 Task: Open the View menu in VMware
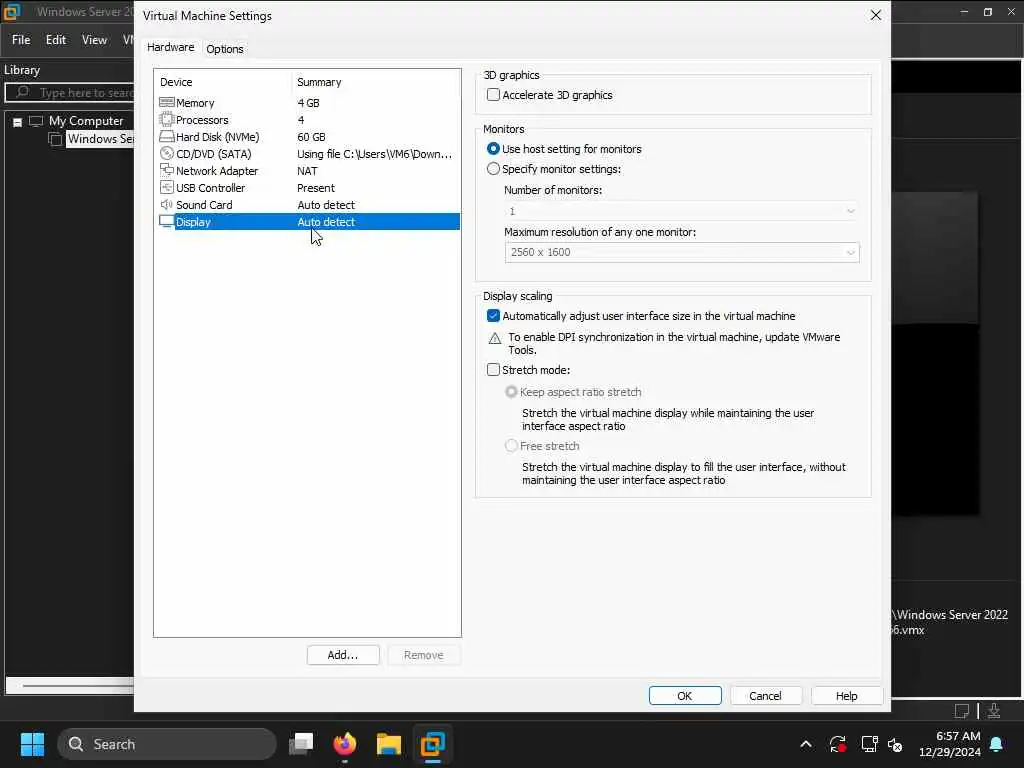pos(94,40)
